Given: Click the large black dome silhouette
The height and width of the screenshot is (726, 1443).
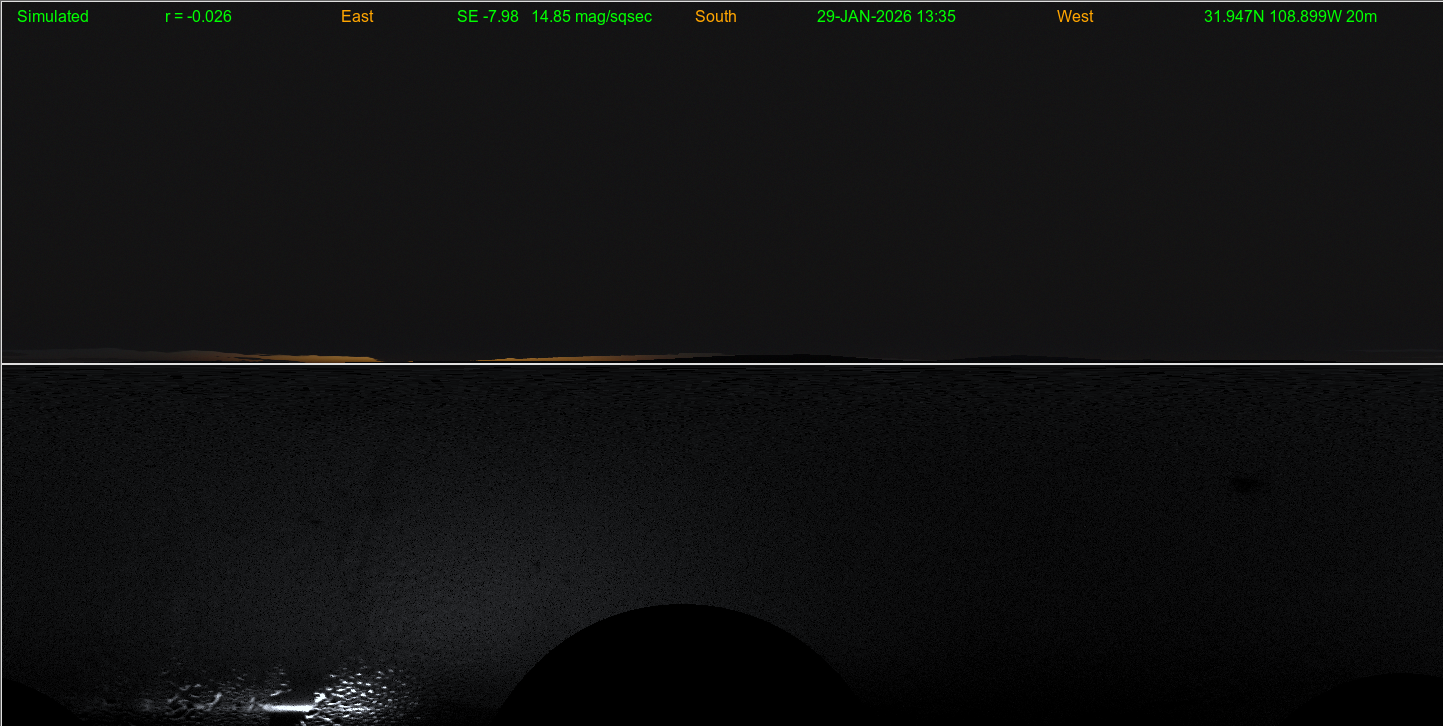Looking at the screenshot, I should pos(680,670).
